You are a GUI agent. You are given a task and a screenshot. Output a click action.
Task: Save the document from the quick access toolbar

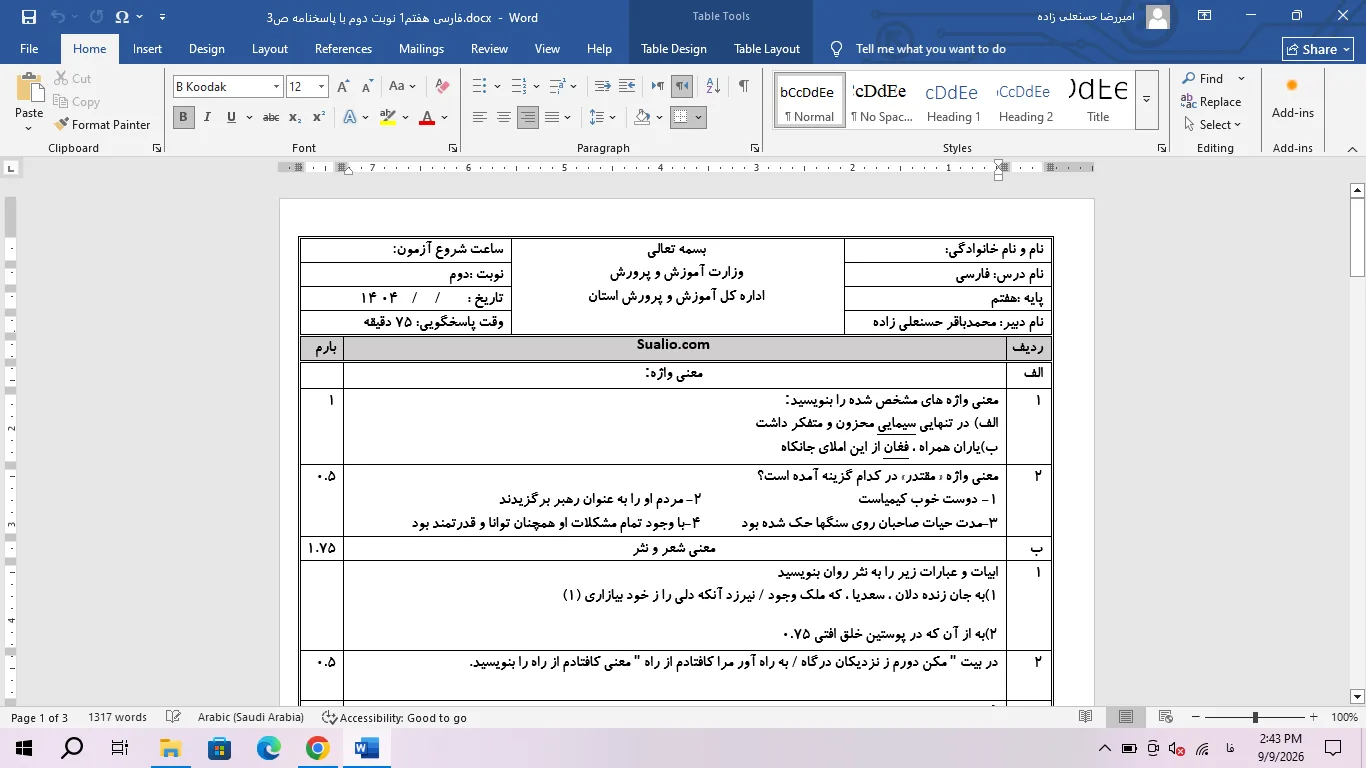[28, 17]
